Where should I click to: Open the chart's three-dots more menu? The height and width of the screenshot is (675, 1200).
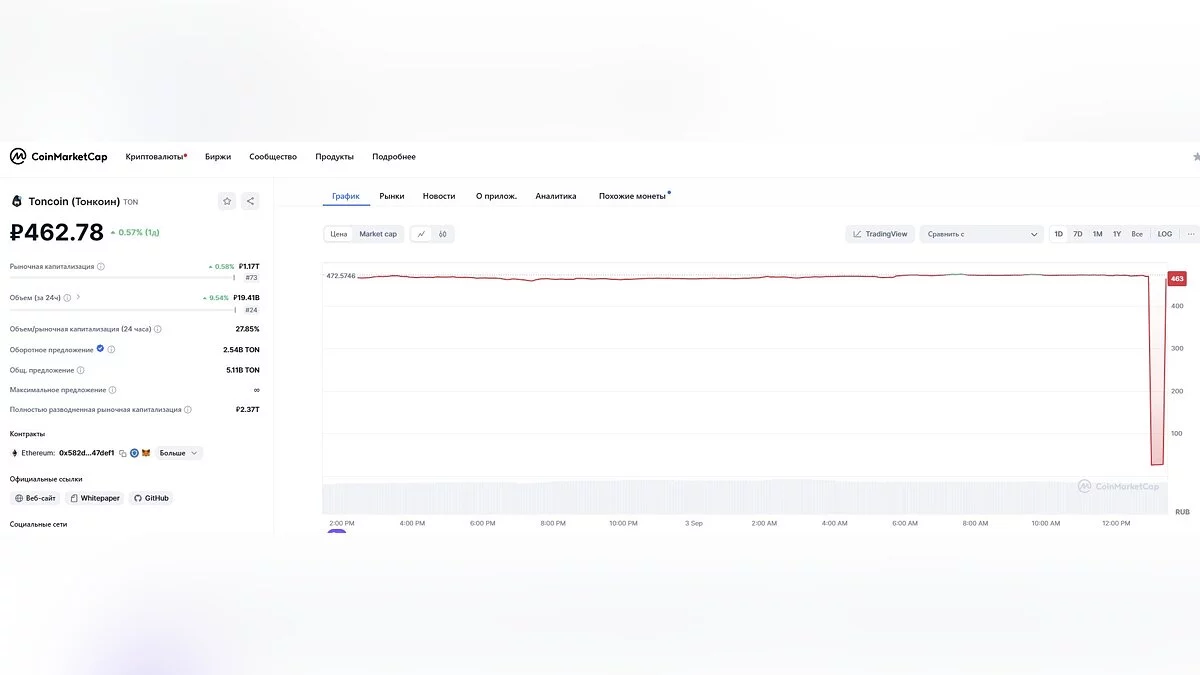(1191, 234)
